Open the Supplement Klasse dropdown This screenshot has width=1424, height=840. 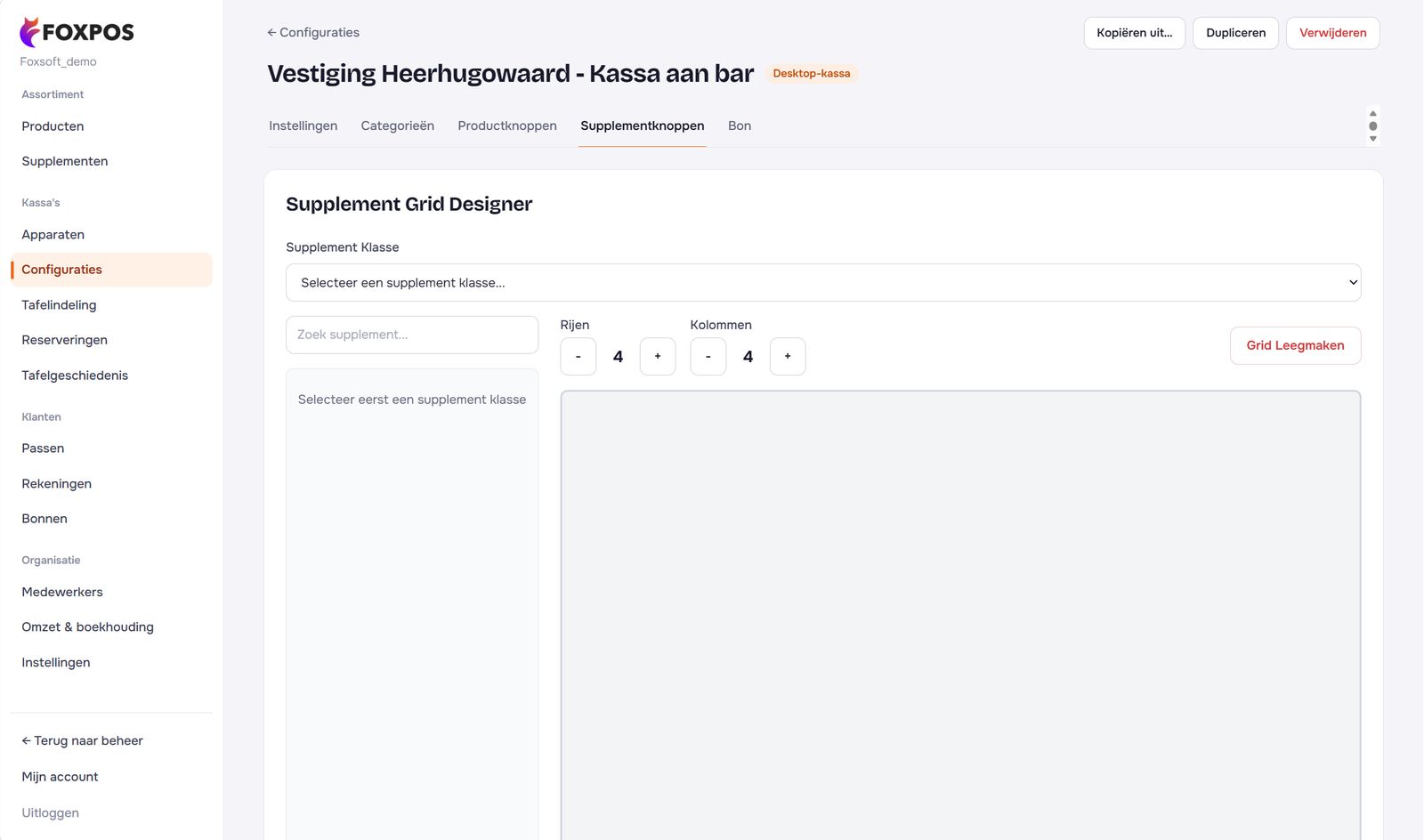823,283
